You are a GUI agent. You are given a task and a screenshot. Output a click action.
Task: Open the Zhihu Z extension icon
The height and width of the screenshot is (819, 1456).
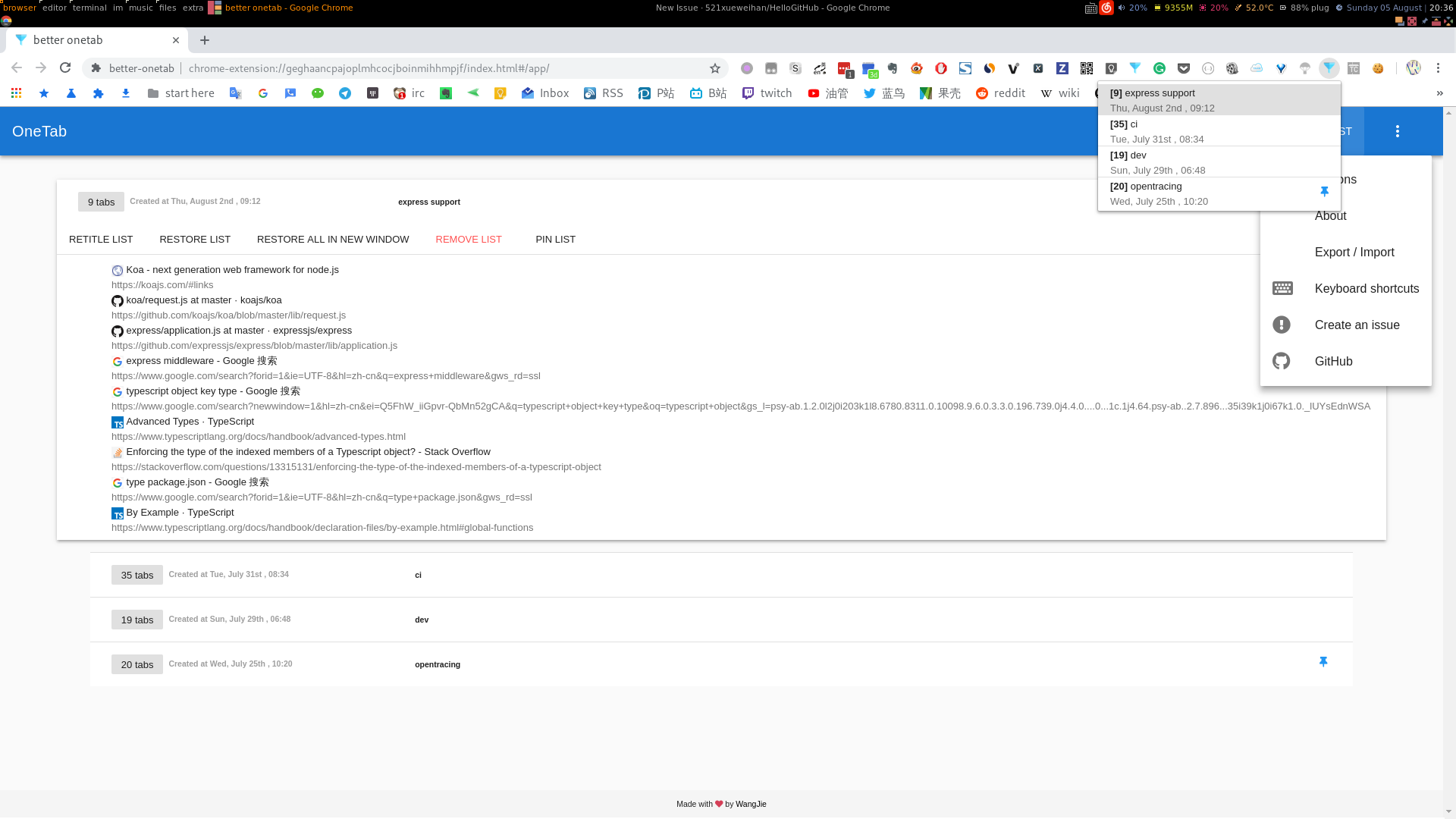1062,68
